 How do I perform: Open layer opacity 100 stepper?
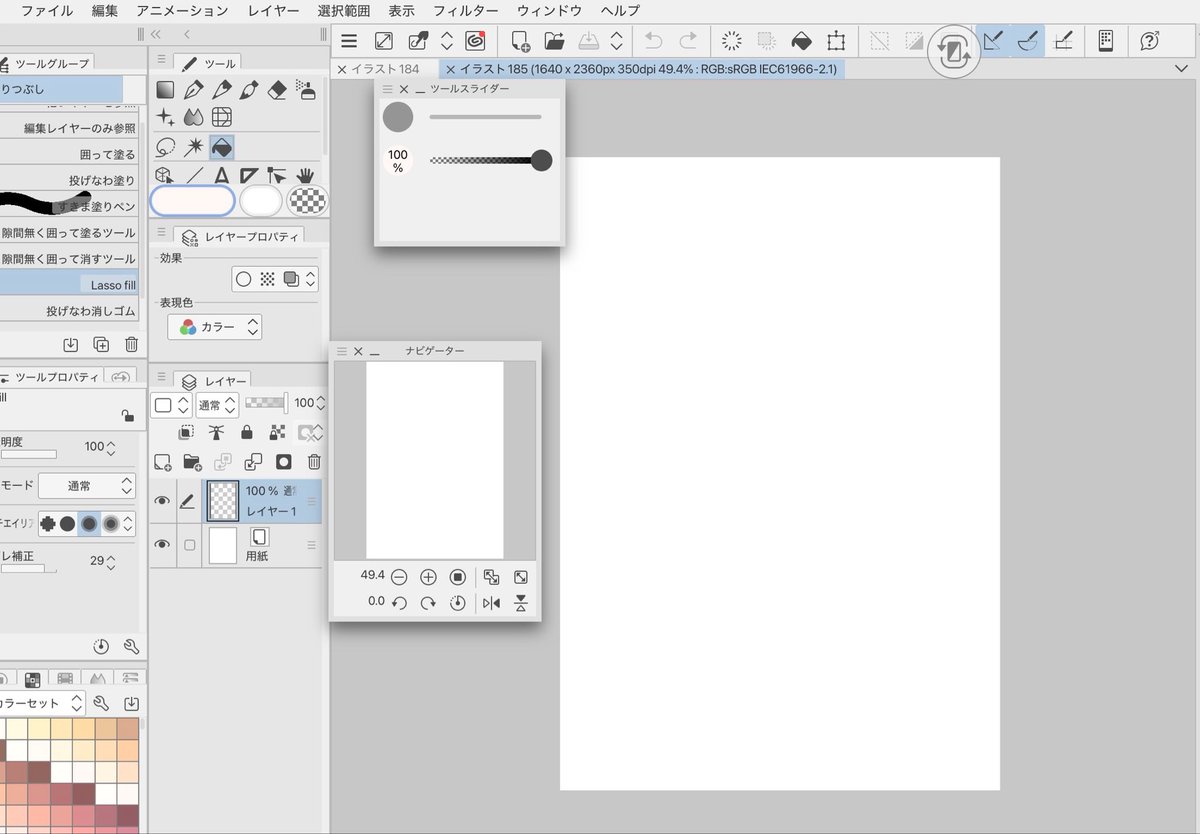tap(321, 403)
